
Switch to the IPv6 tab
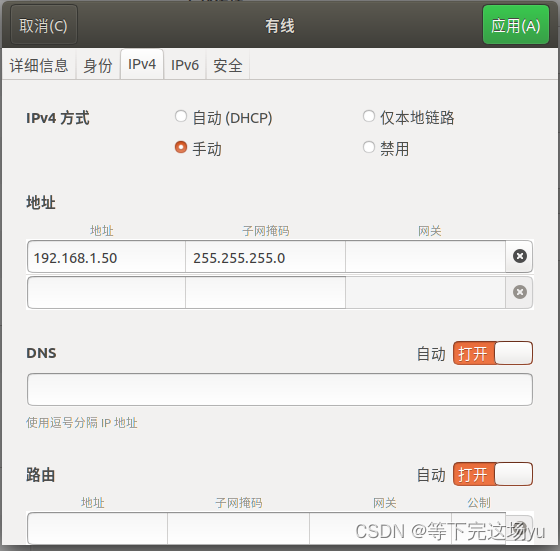tap(185, 65)
